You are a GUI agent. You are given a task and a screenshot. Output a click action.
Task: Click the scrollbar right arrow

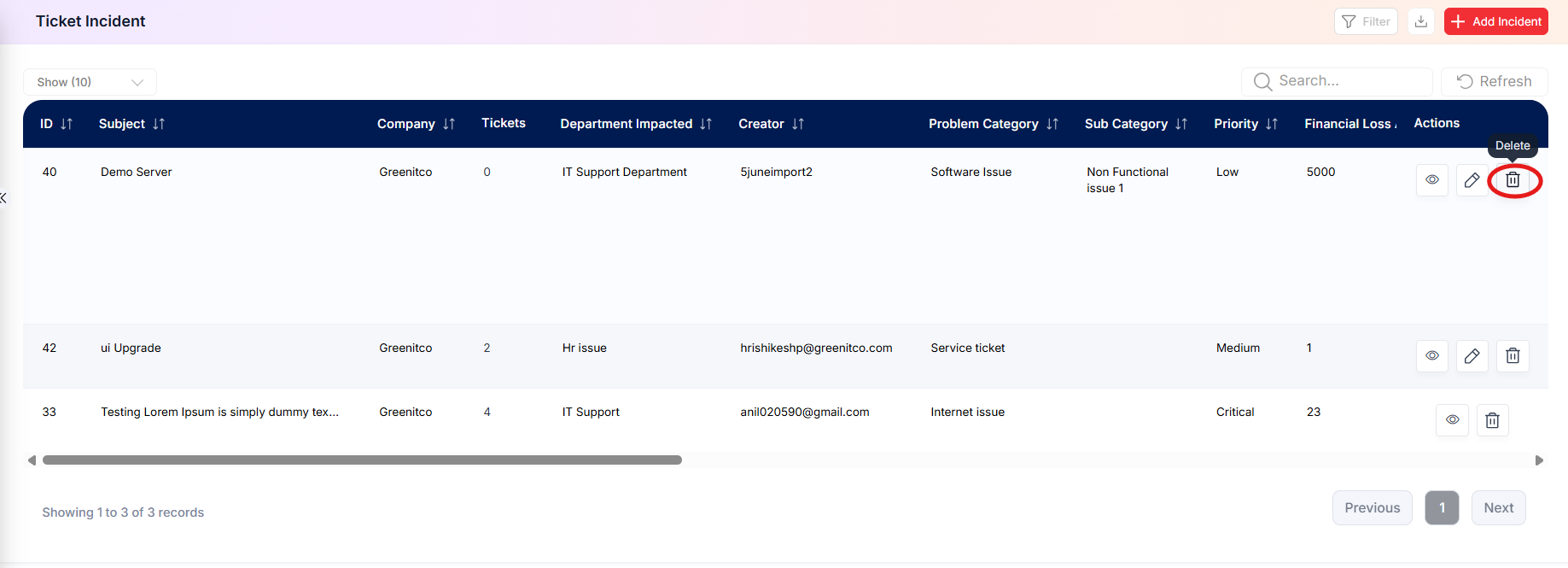pyautogui.click(x=1539, y=460)
